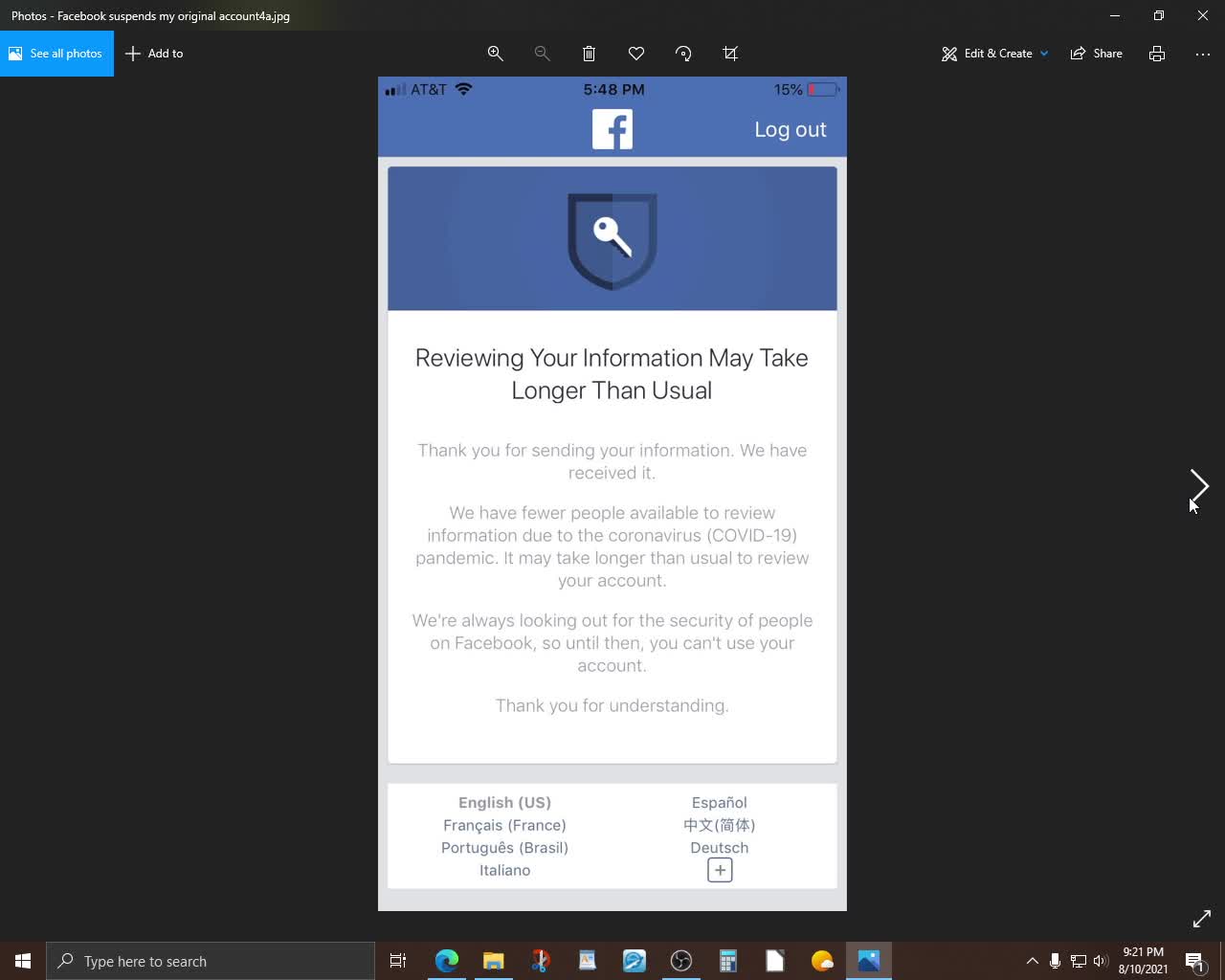
Task: Open notepad-style app in taskbar
Action: click(x=588, y=961)
